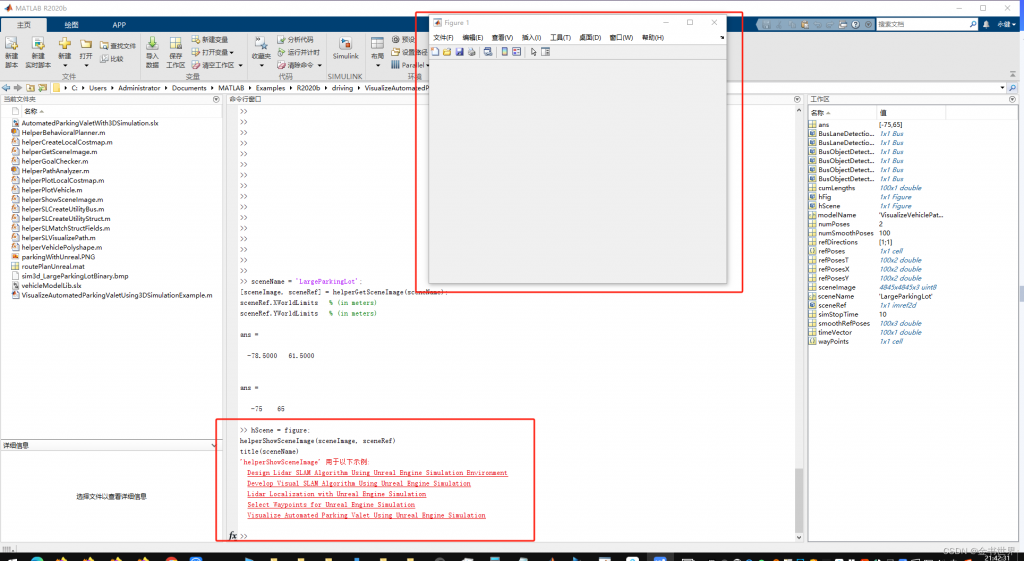Click search magnifier in documentation box
The height and width of the screenshot is (561, 1024).
972,24
